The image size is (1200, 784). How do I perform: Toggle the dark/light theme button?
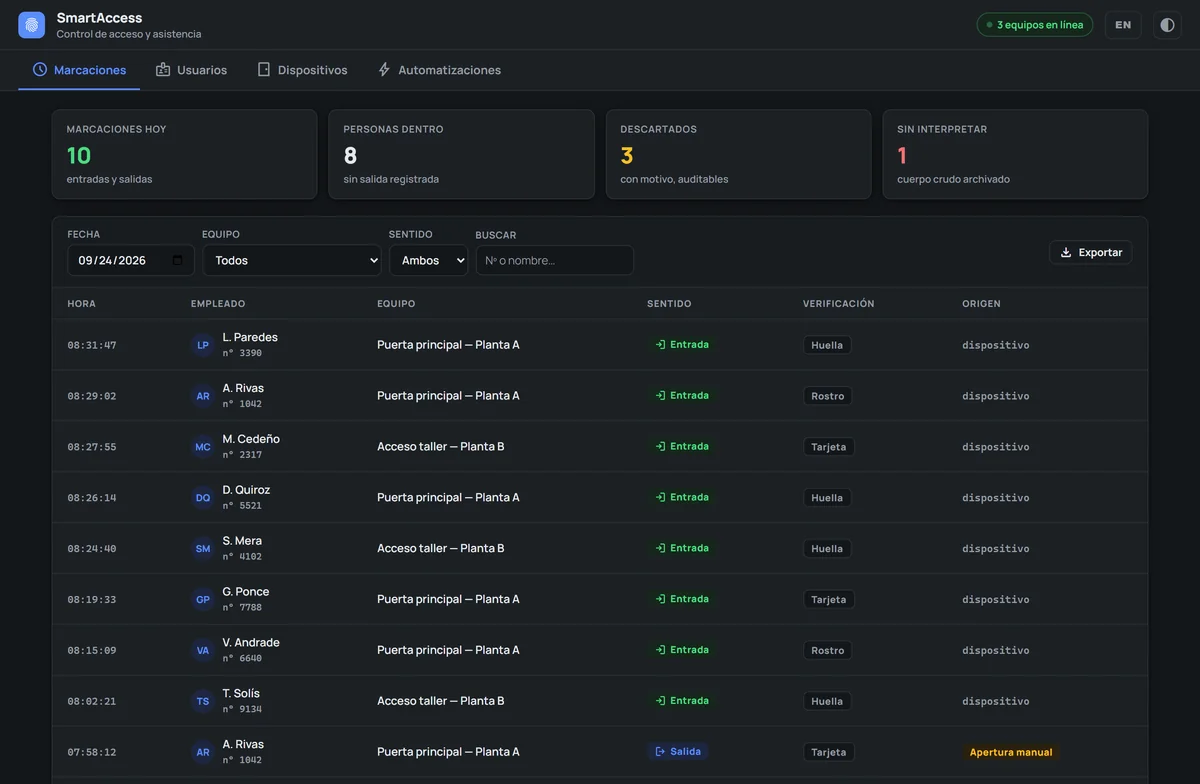click(1167, 25)
